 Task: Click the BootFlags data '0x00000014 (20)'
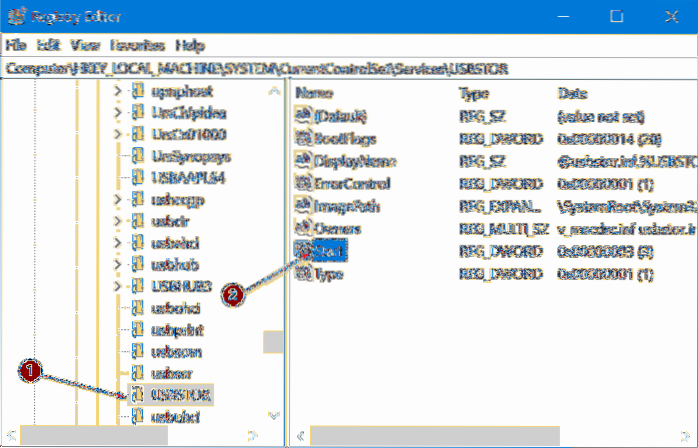coord(609,138)
